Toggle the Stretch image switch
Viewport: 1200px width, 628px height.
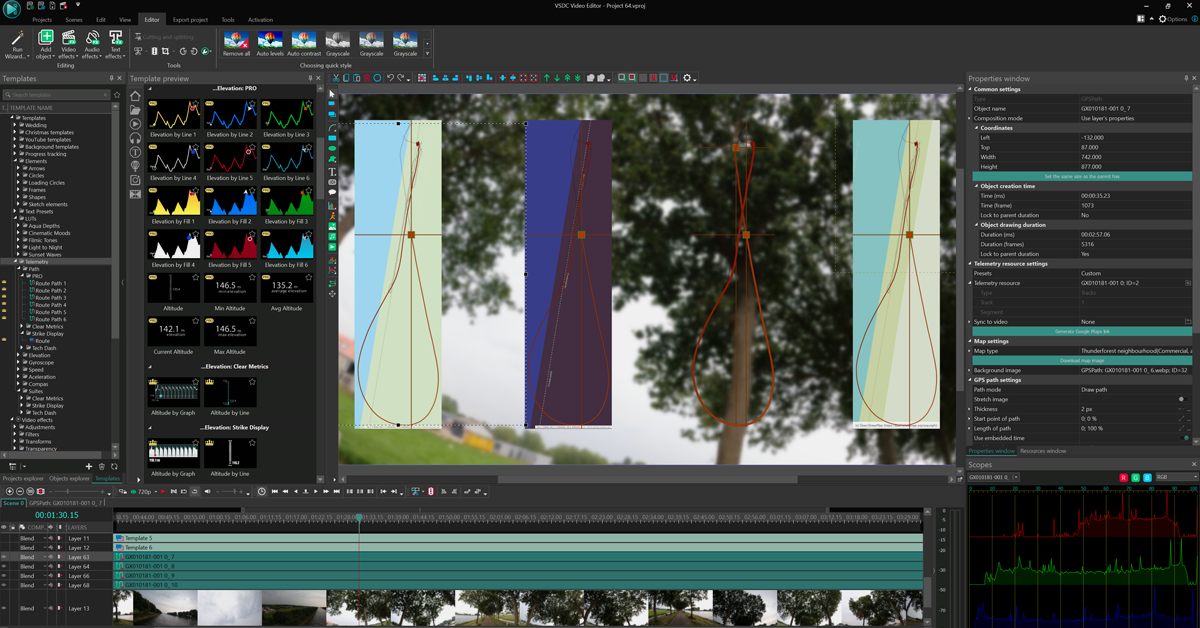pyautogui.click(x=1181, y=399)
